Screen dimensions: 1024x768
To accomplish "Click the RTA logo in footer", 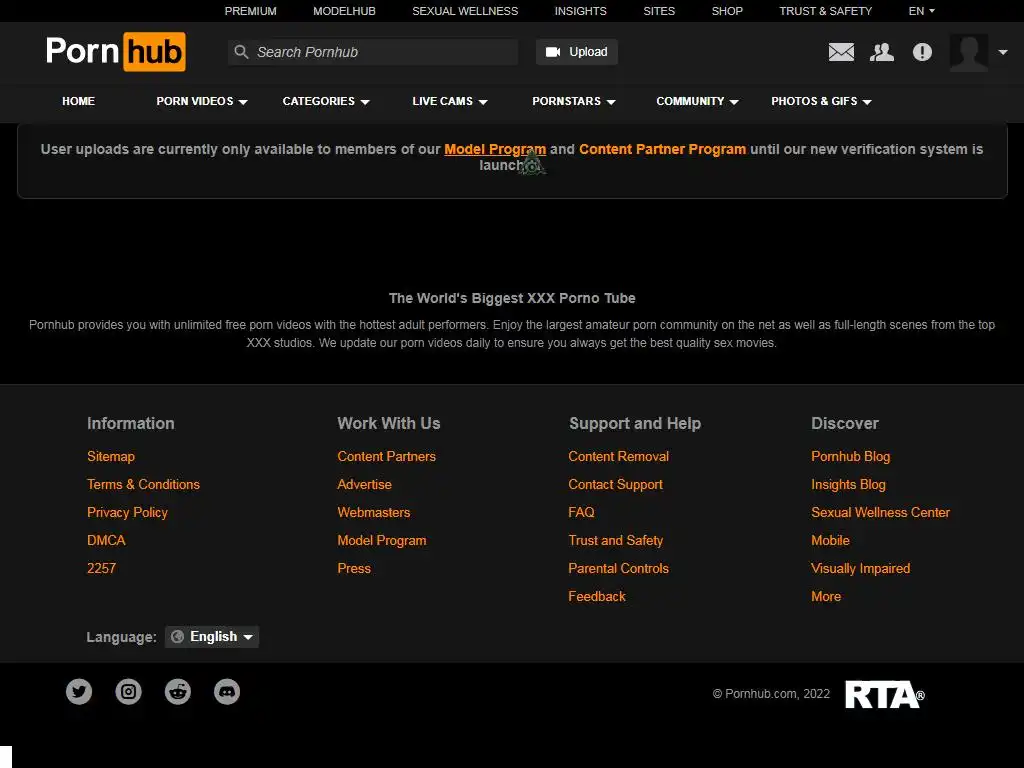I will tap(885, 694).
